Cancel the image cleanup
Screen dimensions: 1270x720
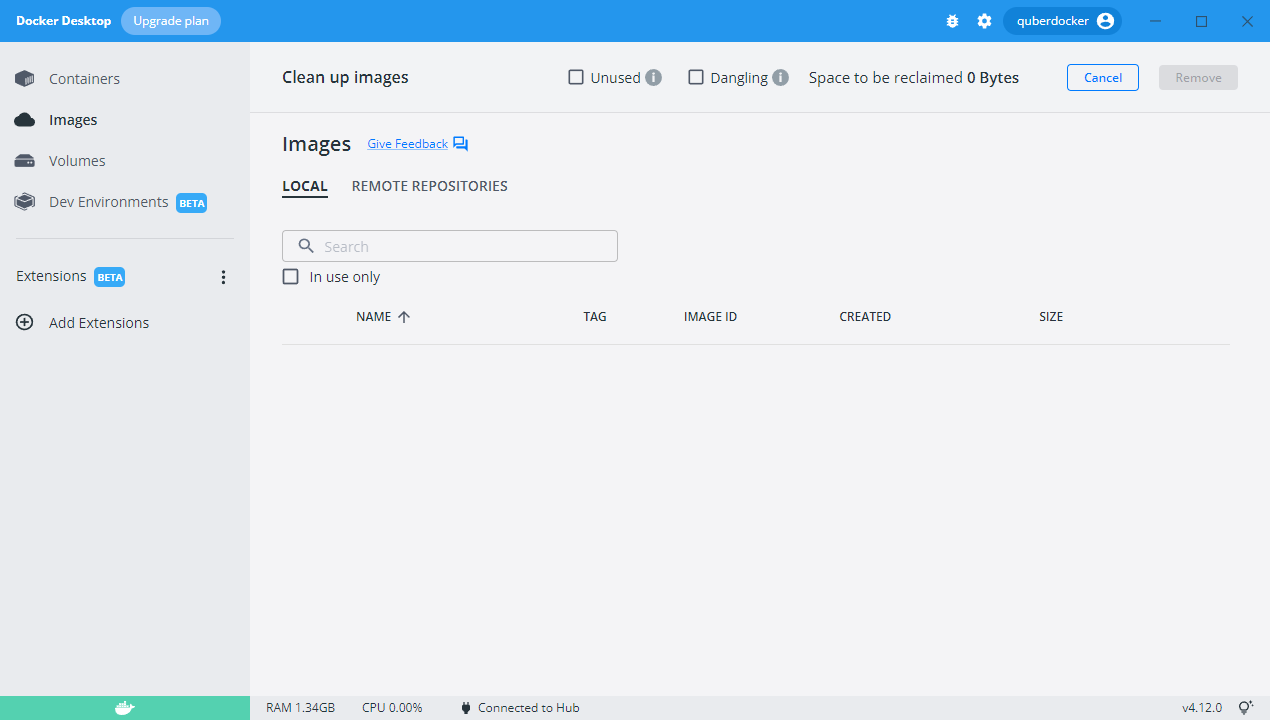click(x=1102, y=78)
